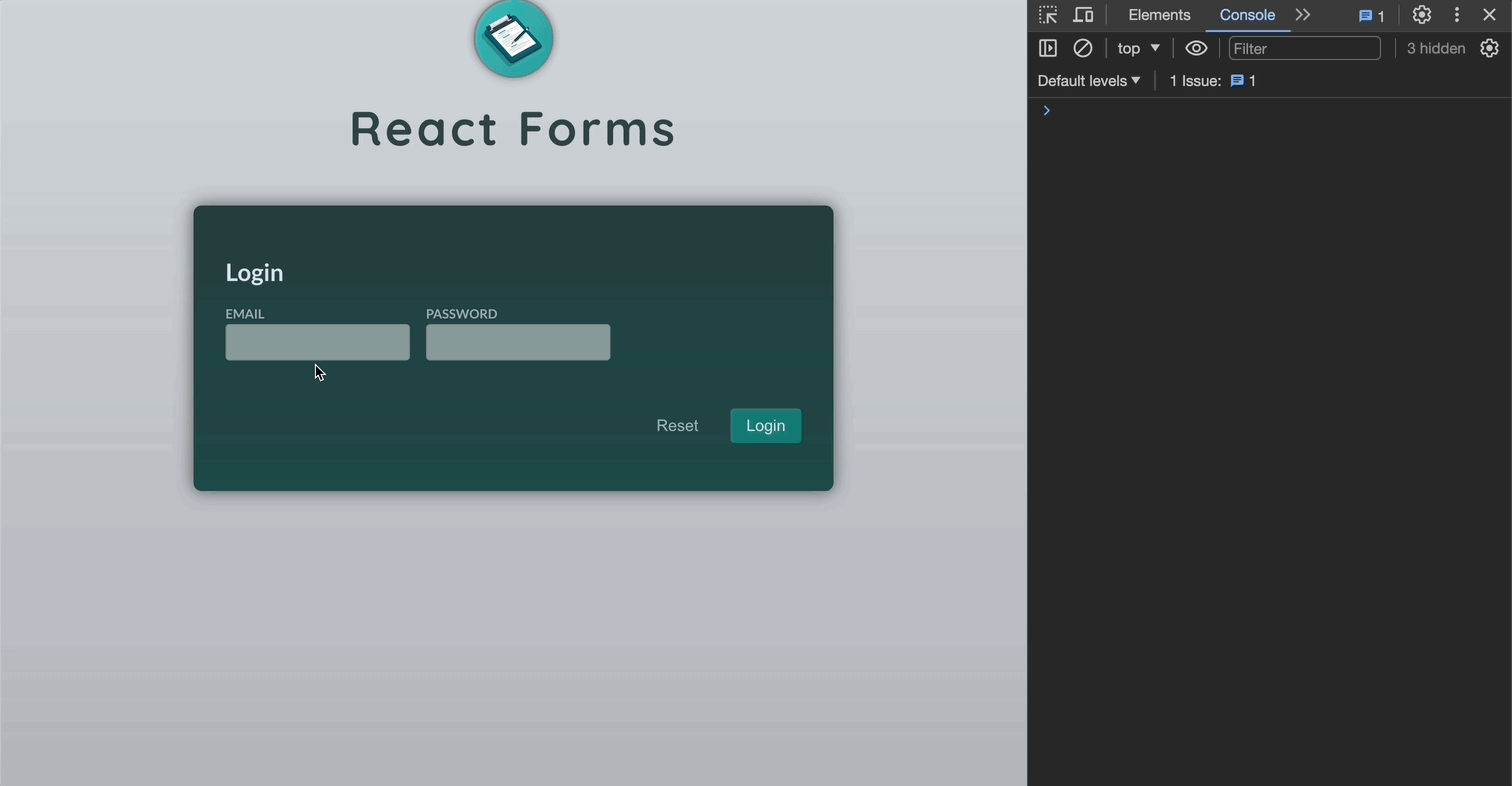Click the 3 hidden messages label
The width and height of the screenshot is (1512, 786).
pos(1436,48)
